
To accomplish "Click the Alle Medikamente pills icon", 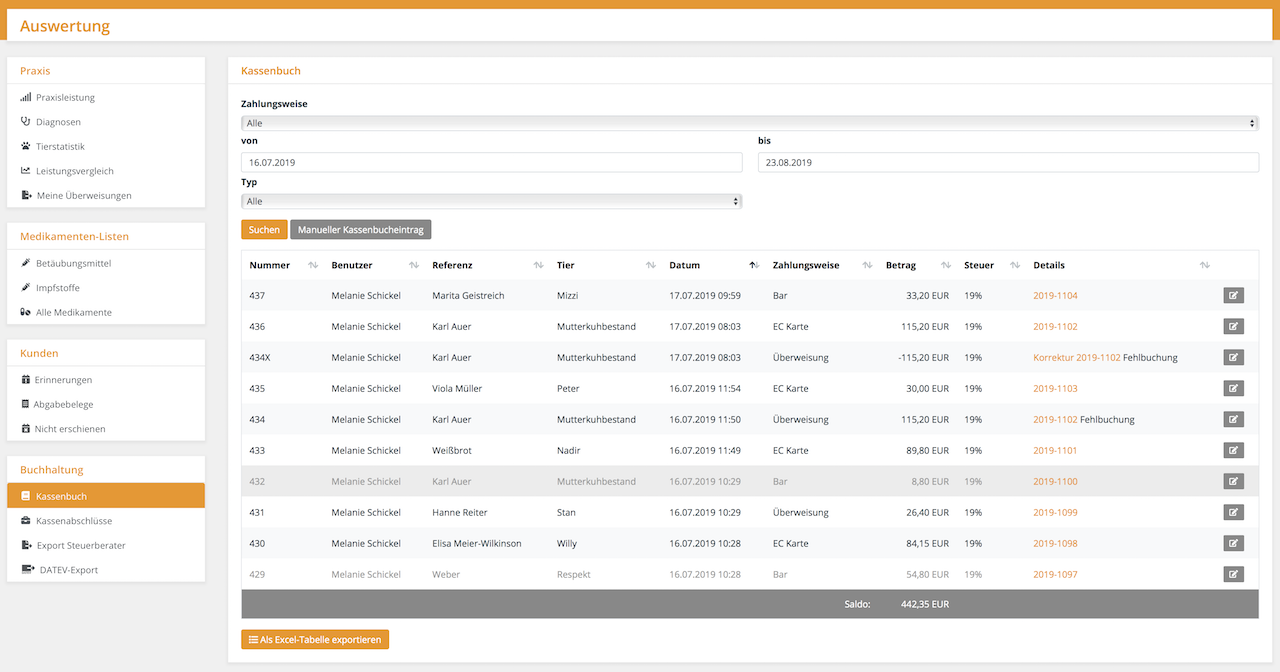I will point(26,312).
